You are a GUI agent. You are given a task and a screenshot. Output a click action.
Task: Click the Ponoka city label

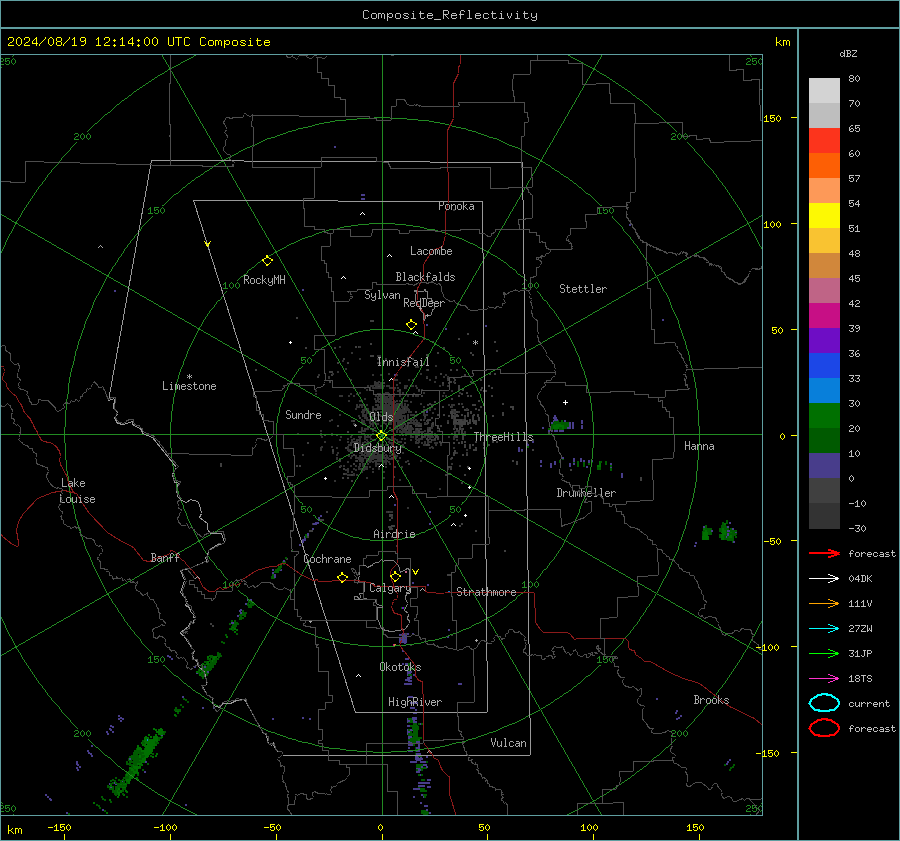[x=456, y=206]
